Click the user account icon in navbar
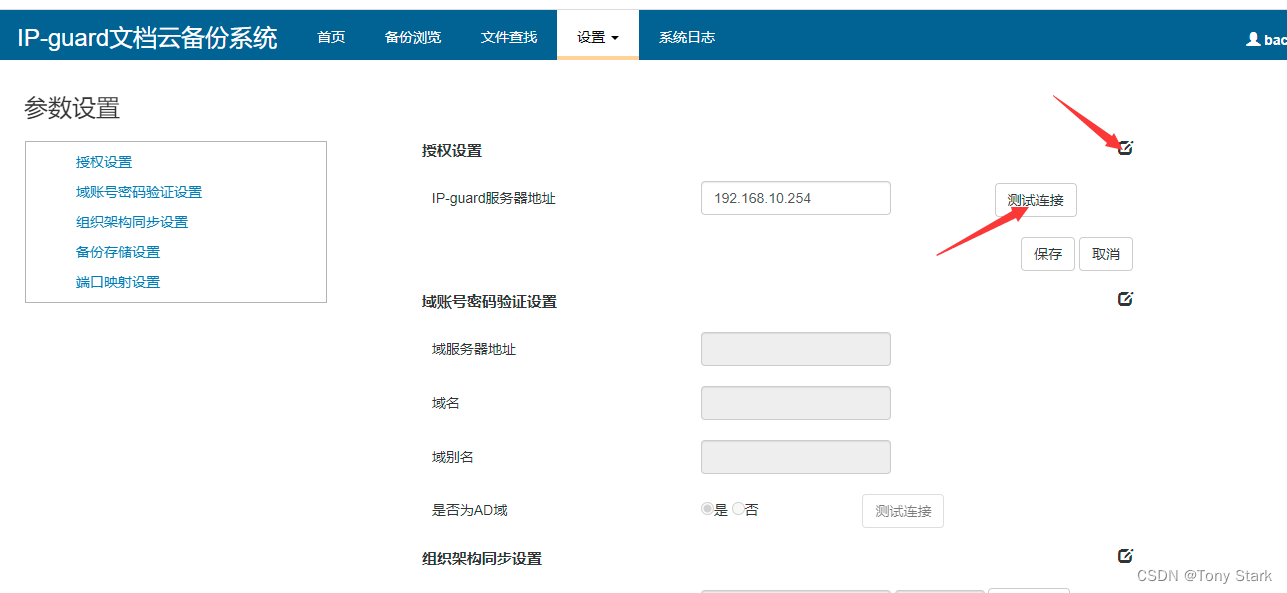The height and width of the screenshot is (593, 1287). [x=1253, y=39]
